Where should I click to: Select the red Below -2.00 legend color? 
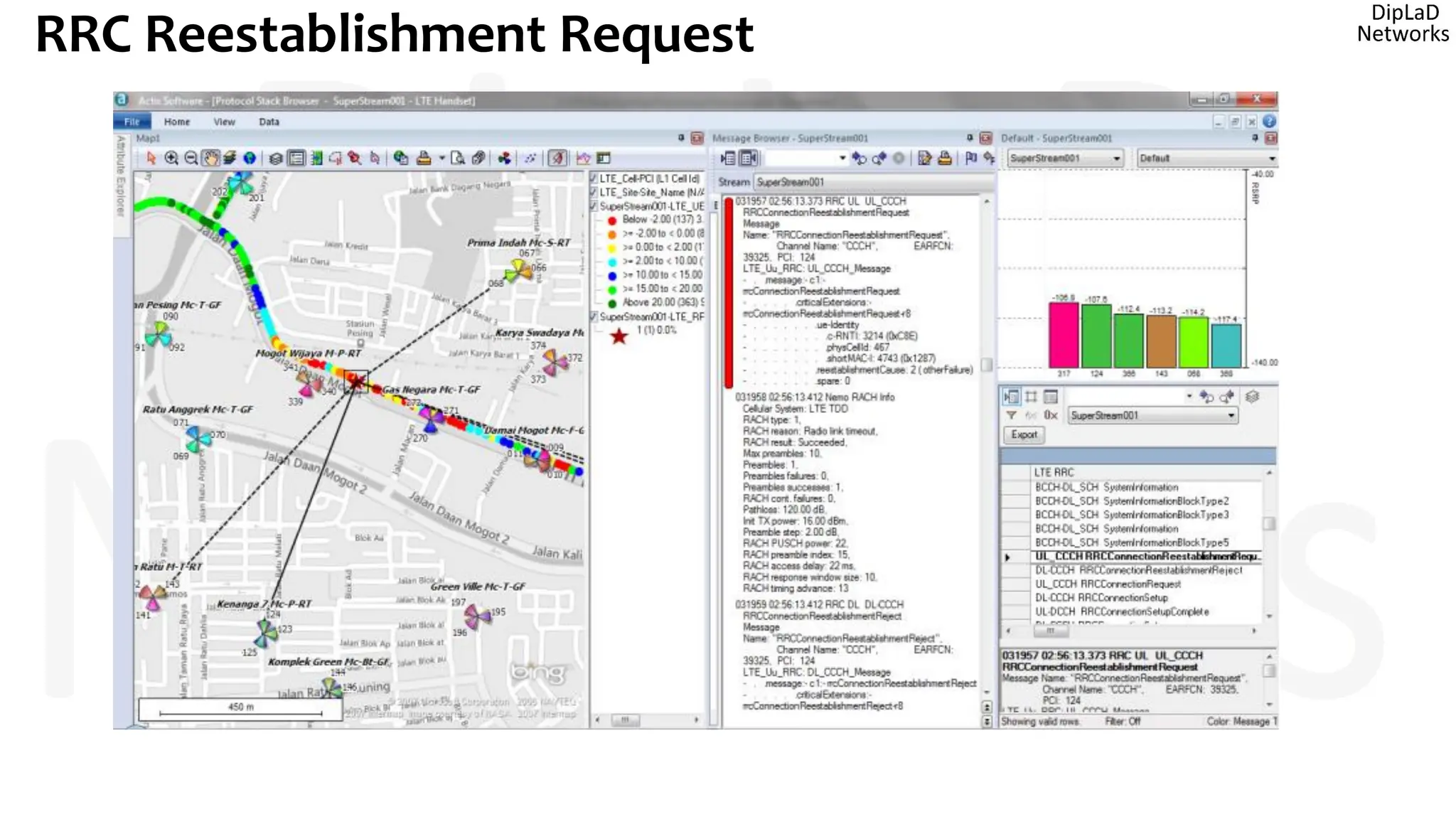tap(611, 220)
